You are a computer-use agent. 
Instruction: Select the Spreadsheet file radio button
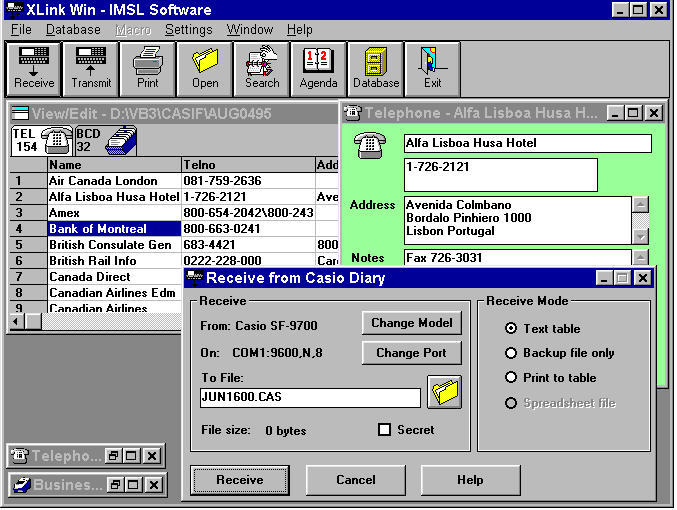[511, 403]
